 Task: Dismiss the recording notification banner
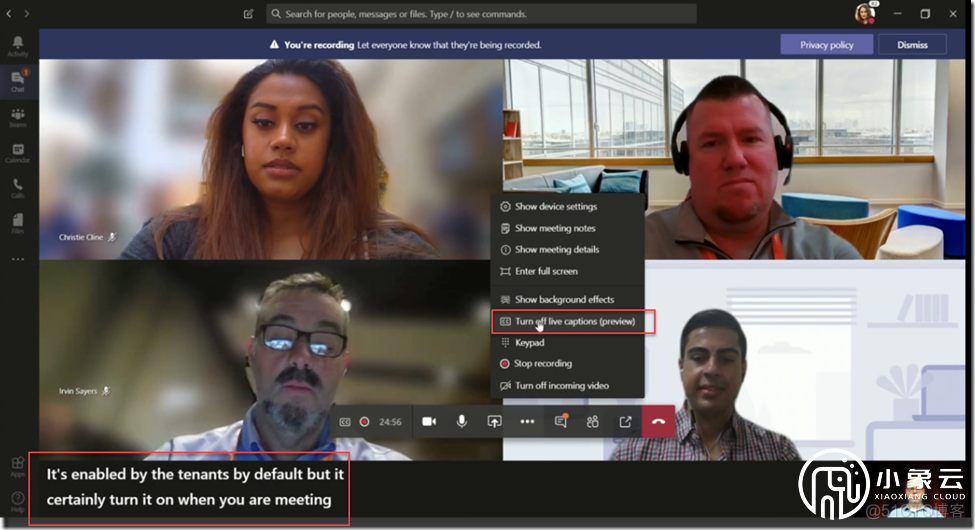pos(912,45)
